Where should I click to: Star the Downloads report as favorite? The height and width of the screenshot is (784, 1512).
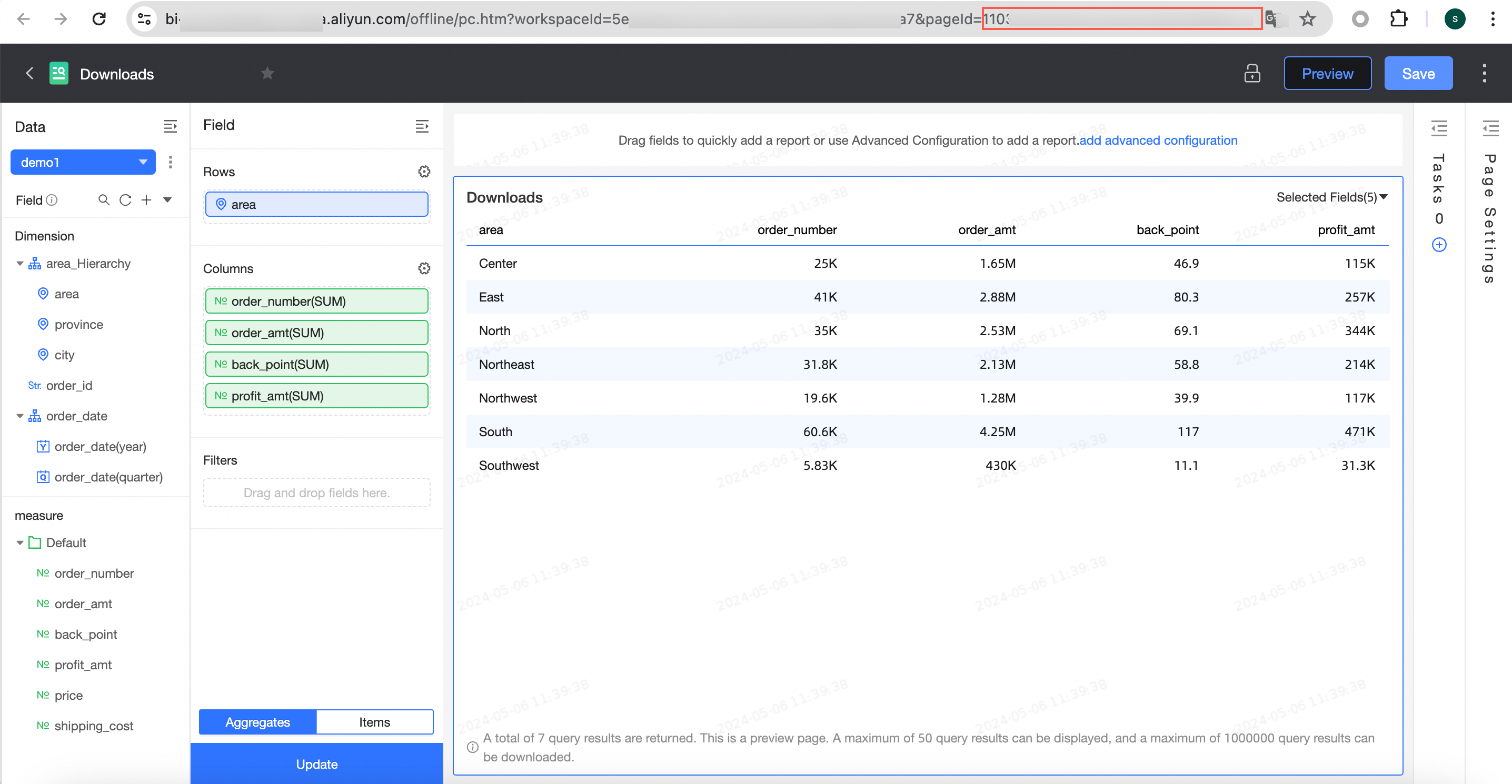coord(267,73)
